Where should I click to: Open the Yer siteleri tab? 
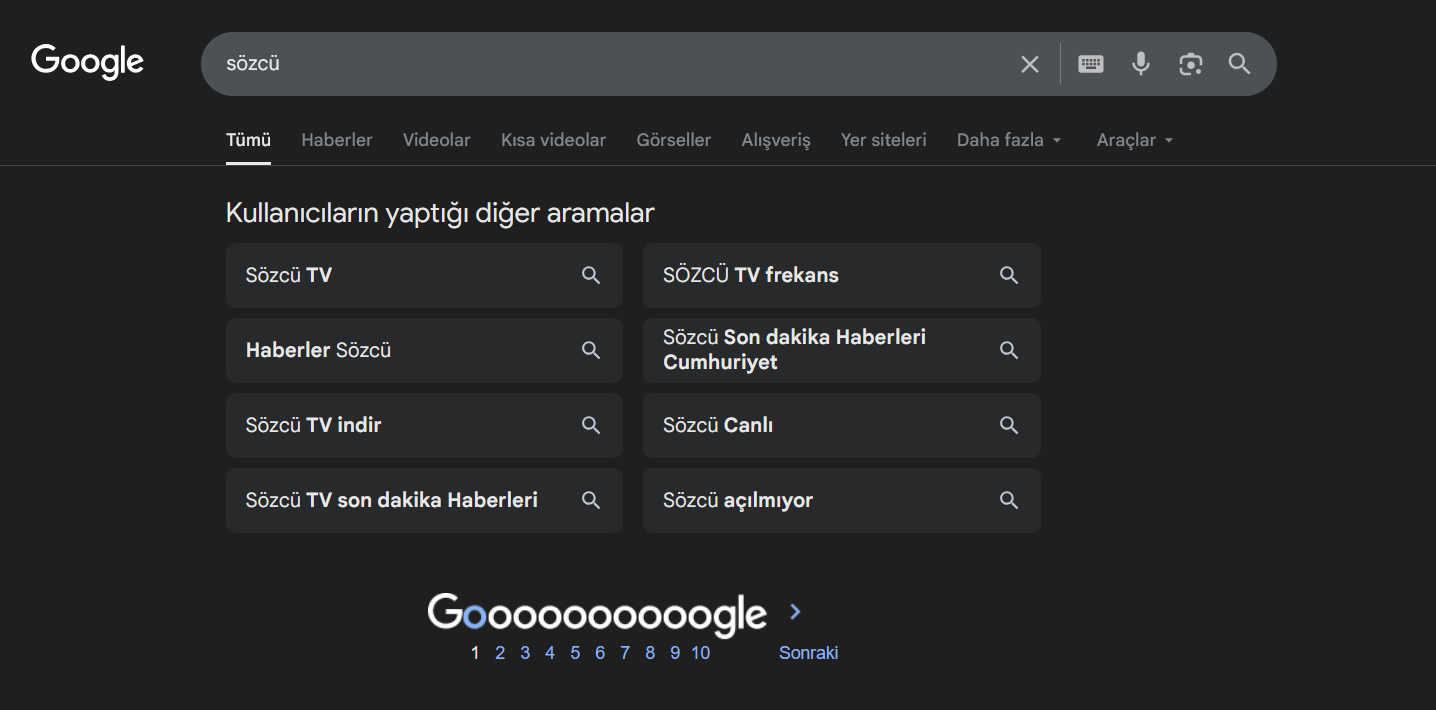[x=884, y=140]
